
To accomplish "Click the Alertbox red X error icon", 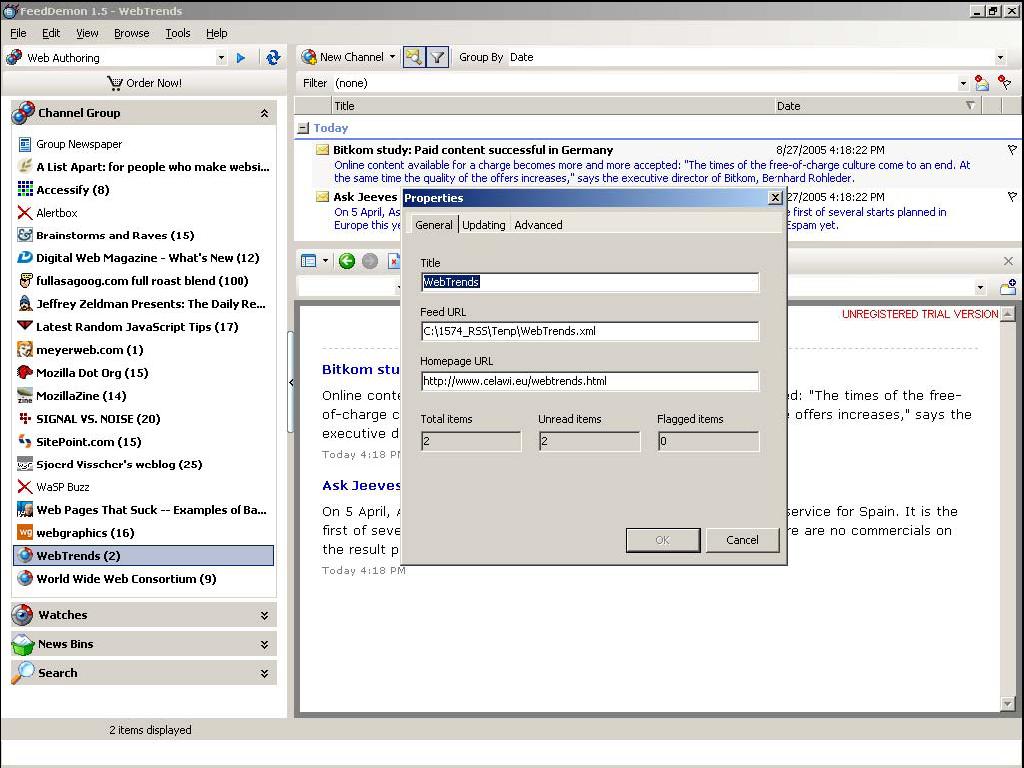I will pyautogui.click(x=25, y=213).
